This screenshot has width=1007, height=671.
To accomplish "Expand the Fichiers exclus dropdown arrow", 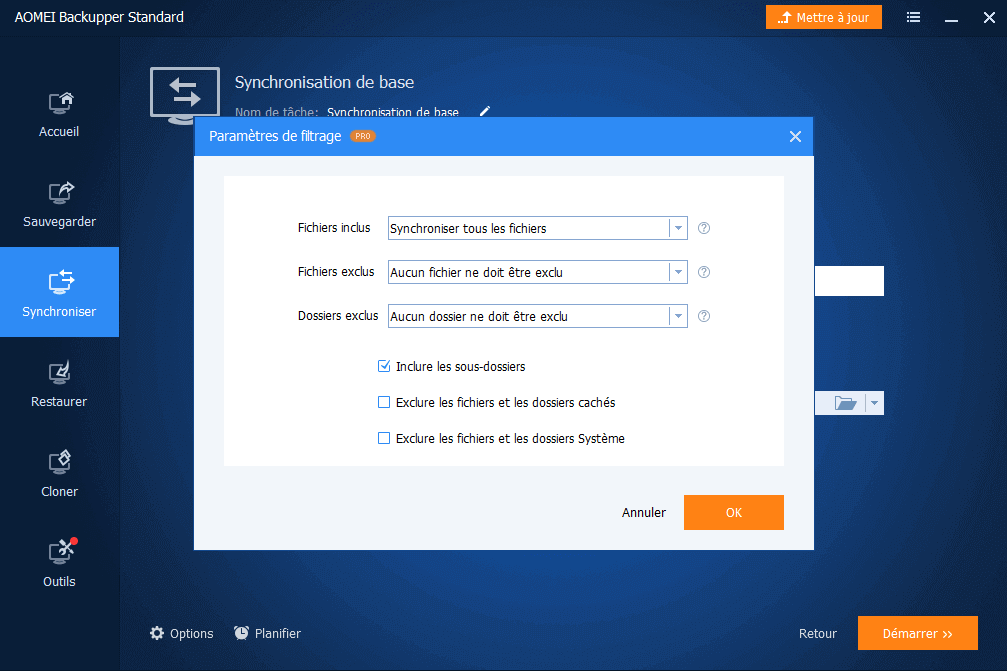I will (x=678, y=272).
